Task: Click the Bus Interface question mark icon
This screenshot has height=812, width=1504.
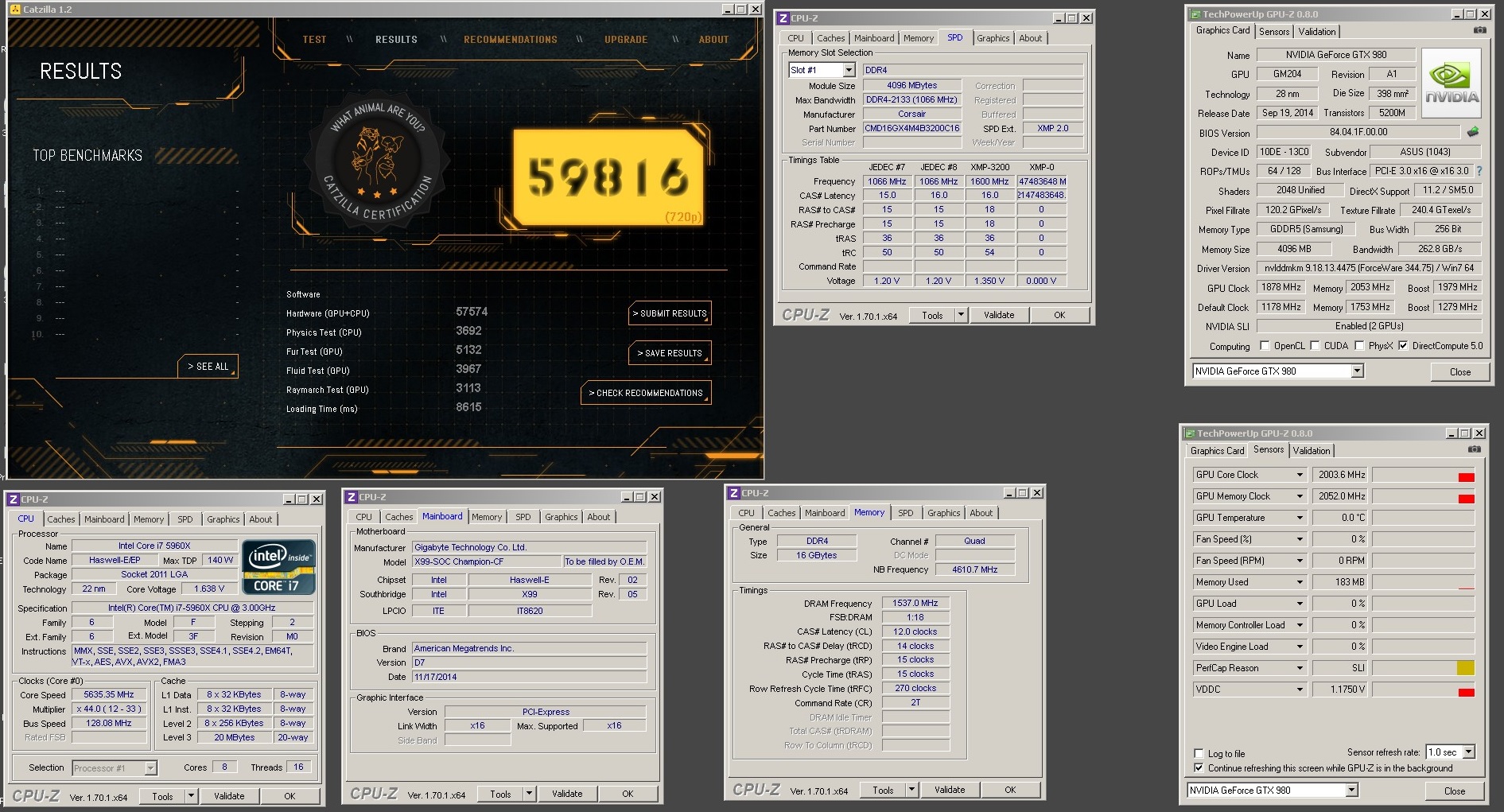Action: [1479, 171]
